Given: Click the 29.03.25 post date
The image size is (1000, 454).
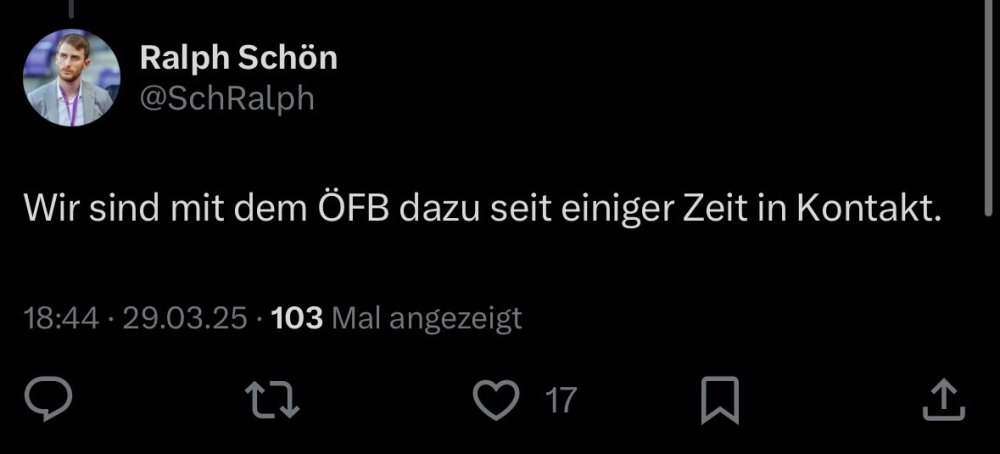Looking at the screenshot, I should point(185,319).
